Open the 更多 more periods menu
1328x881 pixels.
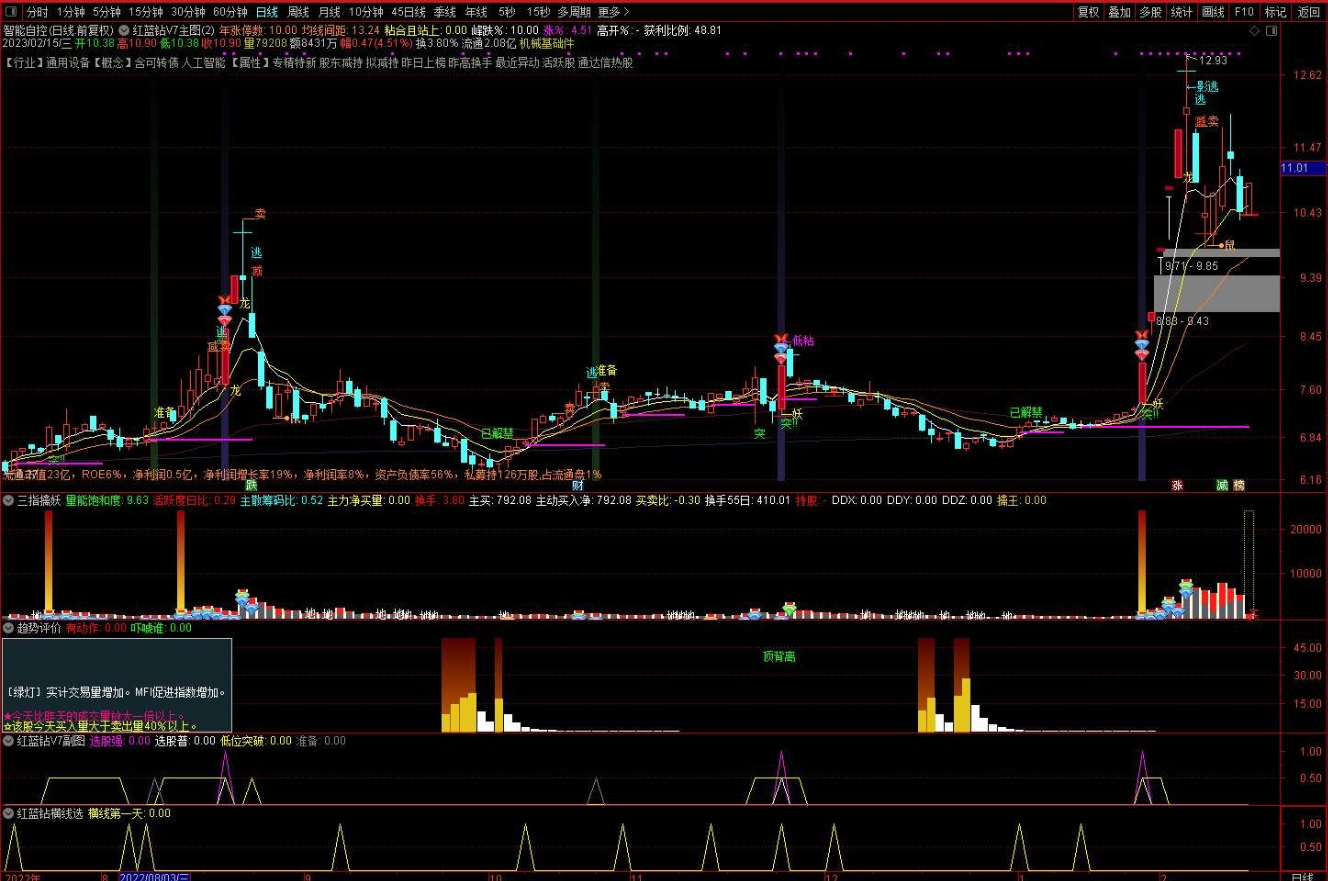coord(612,12)
